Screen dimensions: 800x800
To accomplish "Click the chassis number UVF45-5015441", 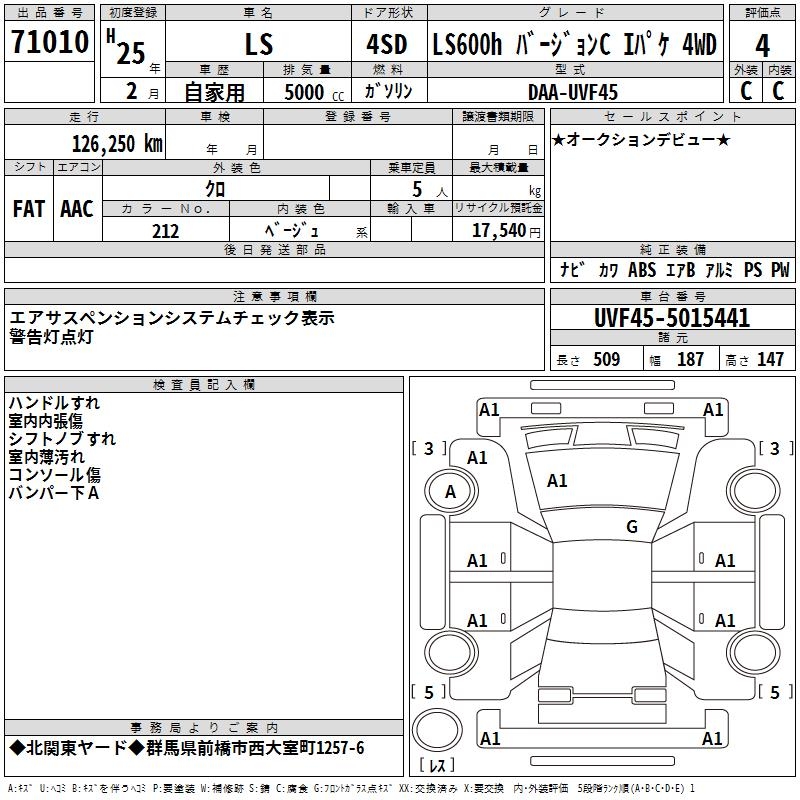I will pos(672,318).
